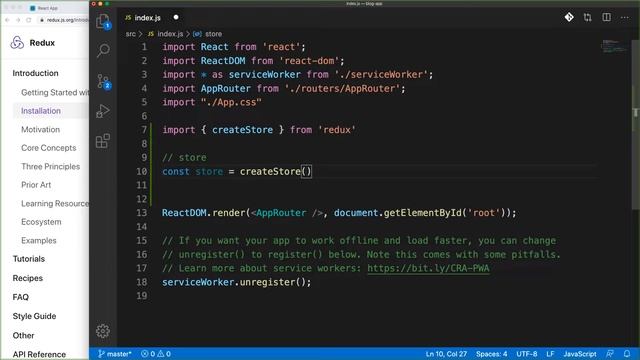The width and height of the screenshot is (640, 360).
Task: Open the Extensions view
Action: [103, 141]
